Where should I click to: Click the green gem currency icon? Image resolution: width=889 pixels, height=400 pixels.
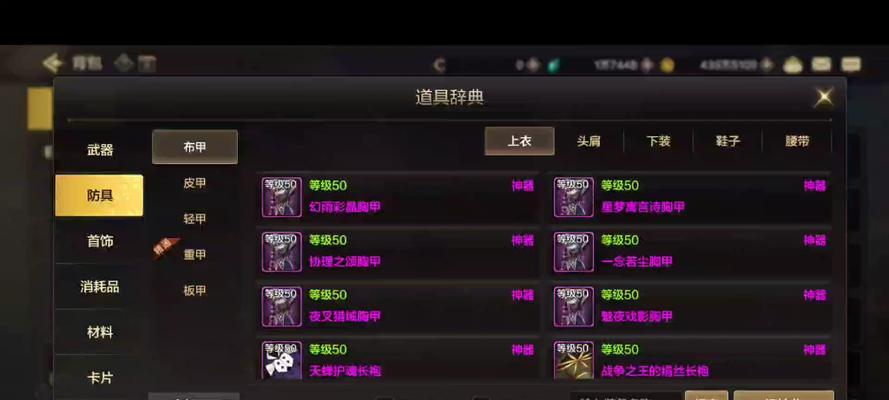point(553,66)
